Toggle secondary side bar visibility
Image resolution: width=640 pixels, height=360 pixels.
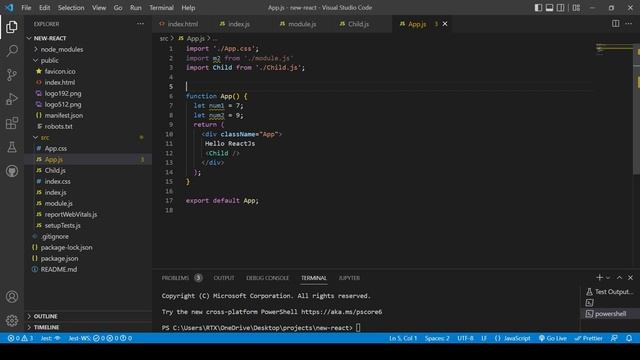tap(560, 8)
